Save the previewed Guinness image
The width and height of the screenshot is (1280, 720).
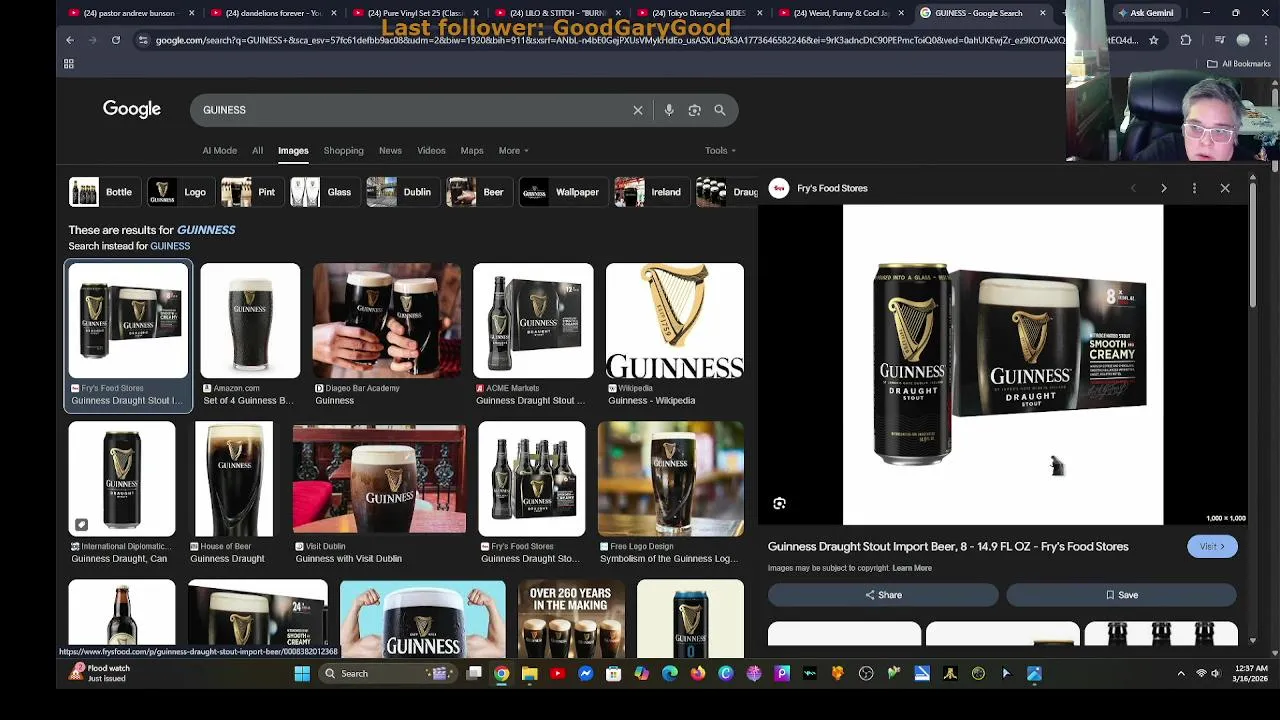pyautogui.click(x=1121, y=595)
